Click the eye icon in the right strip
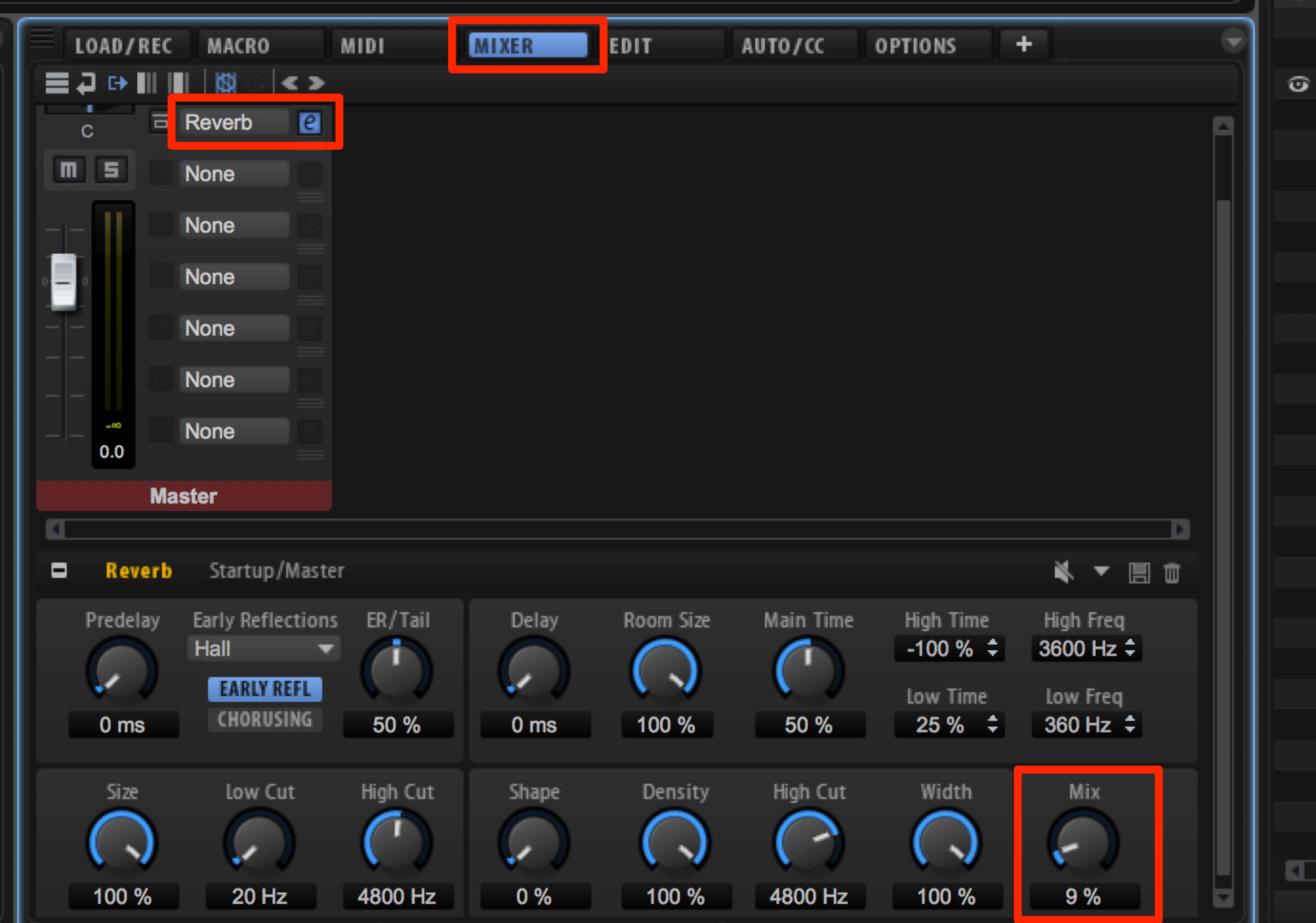This screenshot has width=1316, height=923. coord(1298,84)
